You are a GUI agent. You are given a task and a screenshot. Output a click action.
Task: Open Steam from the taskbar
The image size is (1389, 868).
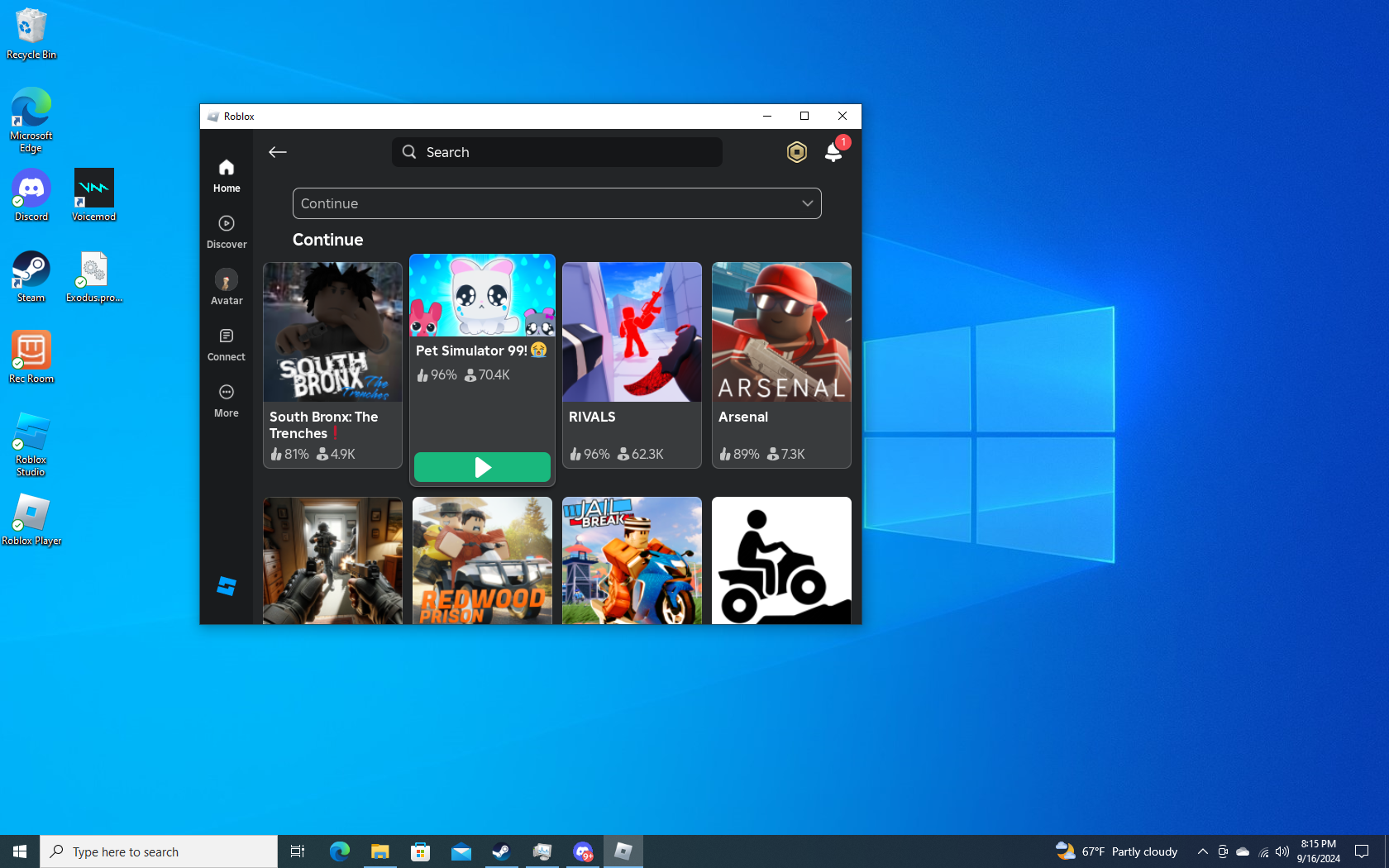click(501, 851)
